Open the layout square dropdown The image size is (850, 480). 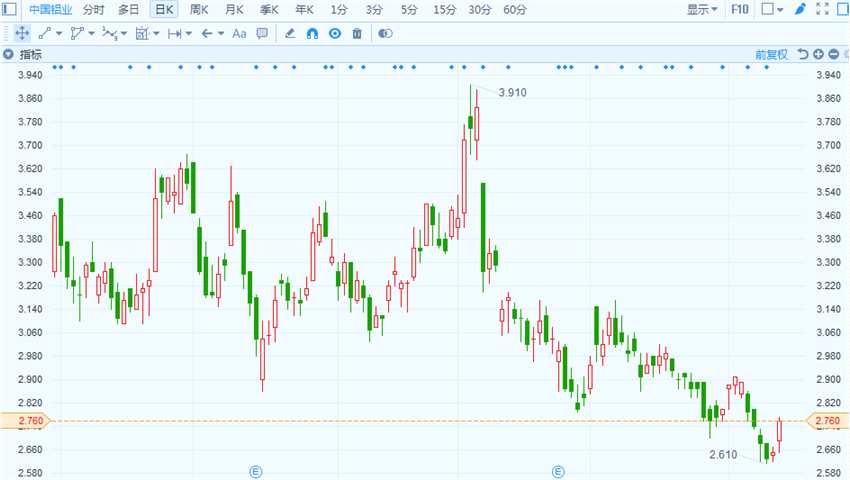(772, 9)
